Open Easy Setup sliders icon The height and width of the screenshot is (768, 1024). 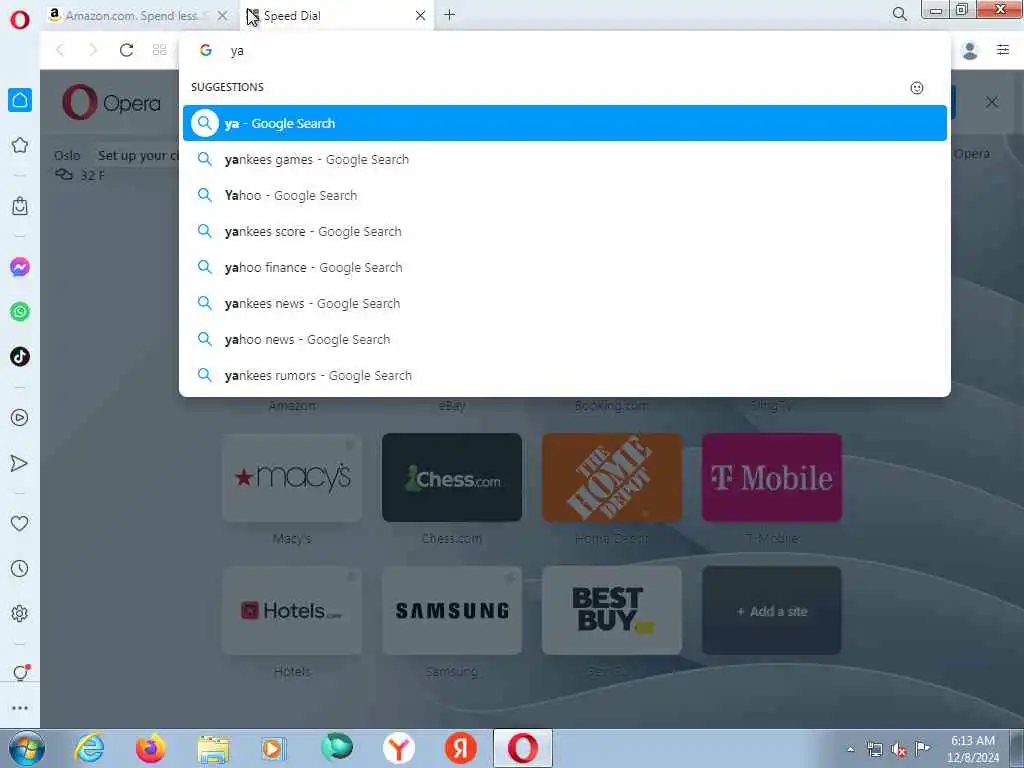[x=1003, y=50]
